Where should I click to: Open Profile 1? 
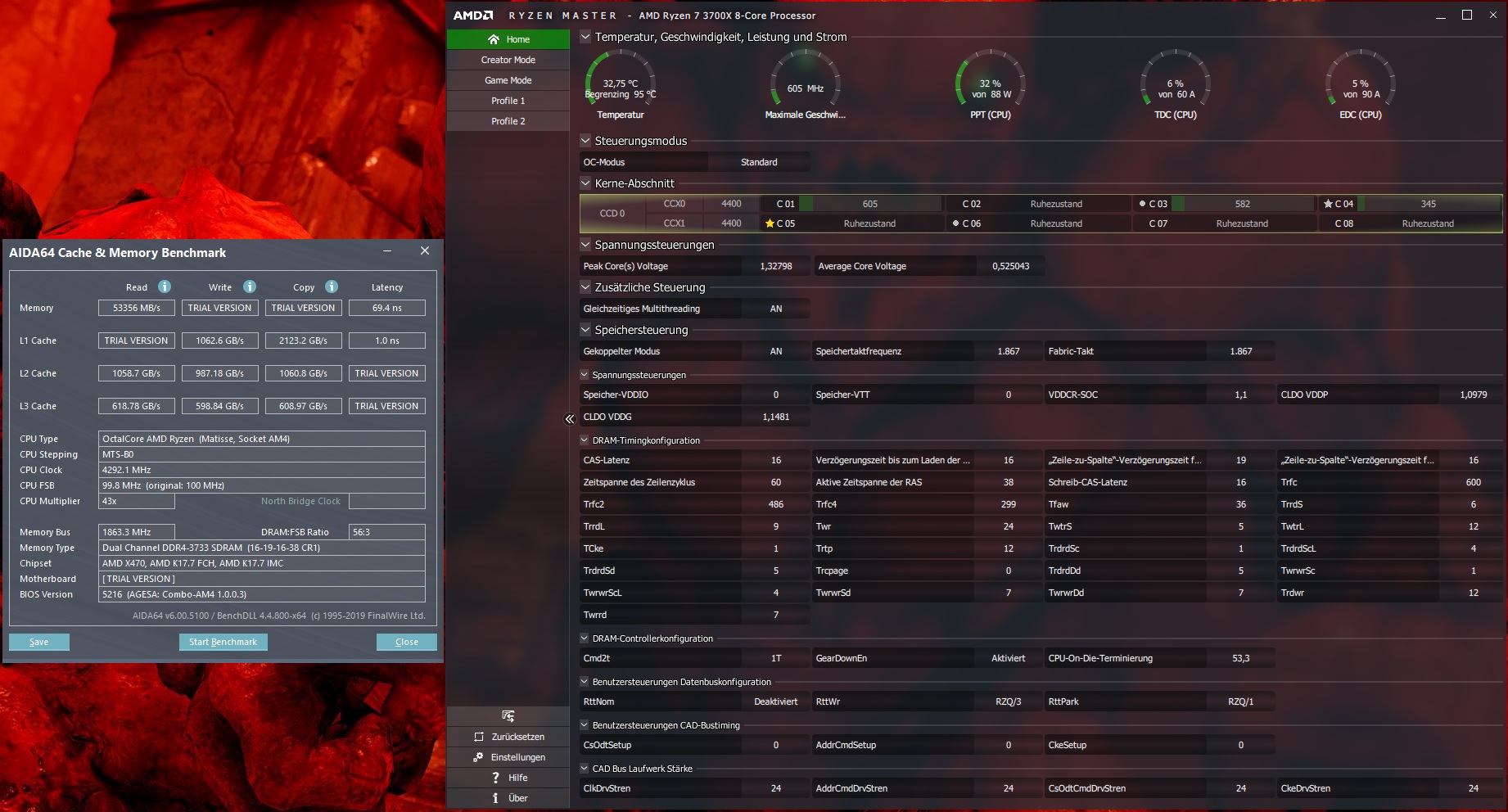(508, 101)
